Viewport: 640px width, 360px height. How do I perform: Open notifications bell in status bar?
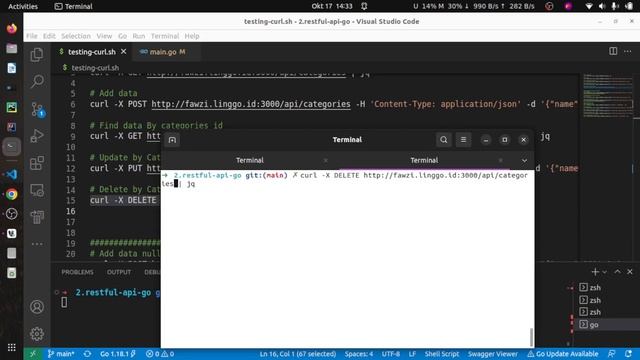click(x=628, y=354)
